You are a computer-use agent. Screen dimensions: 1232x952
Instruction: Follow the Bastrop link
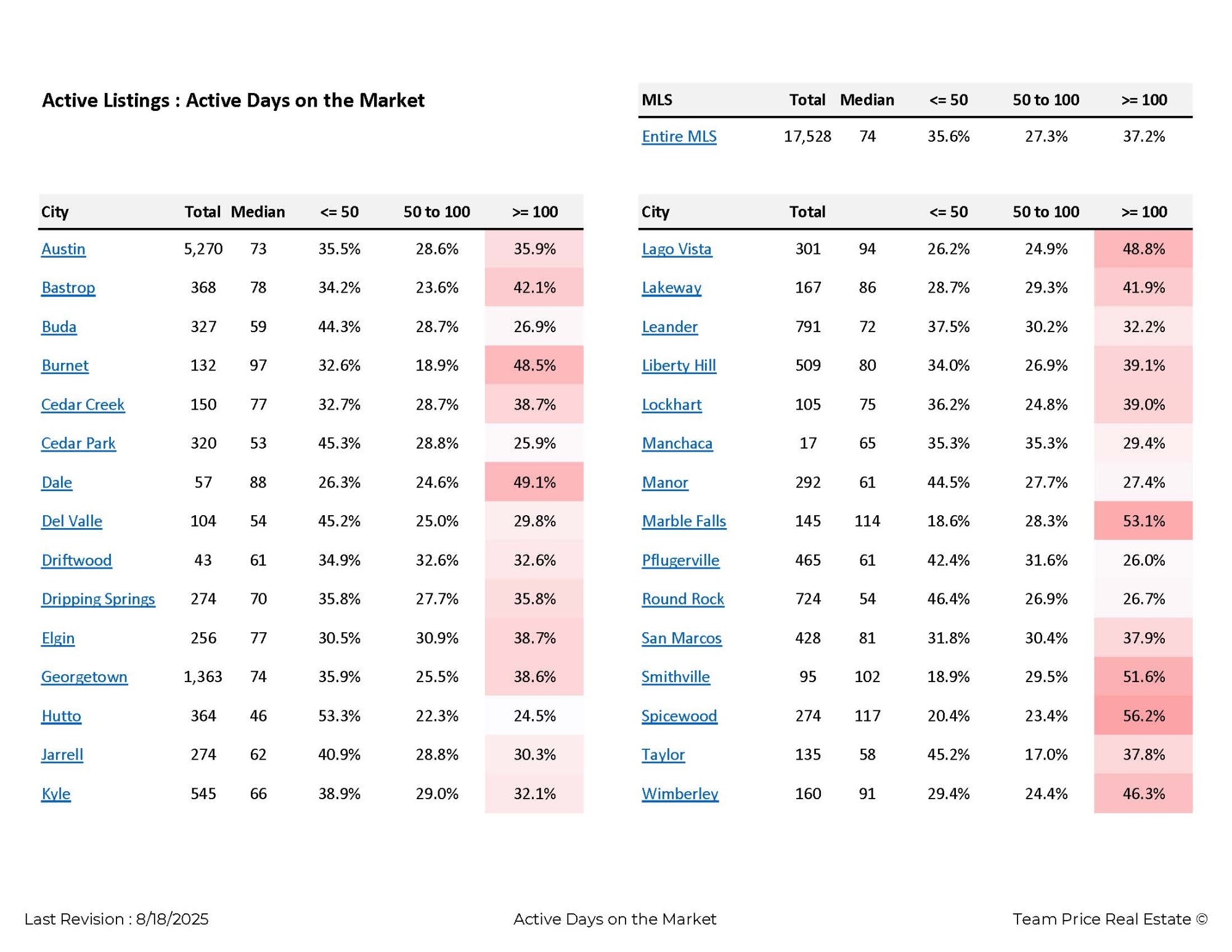pyautogui.click(x=68, y=288)
